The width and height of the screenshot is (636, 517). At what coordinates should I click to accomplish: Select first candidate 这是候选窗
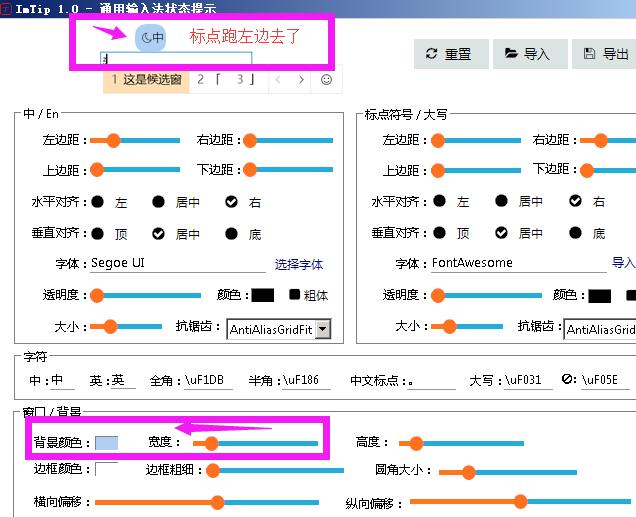[x=146, y=79]
